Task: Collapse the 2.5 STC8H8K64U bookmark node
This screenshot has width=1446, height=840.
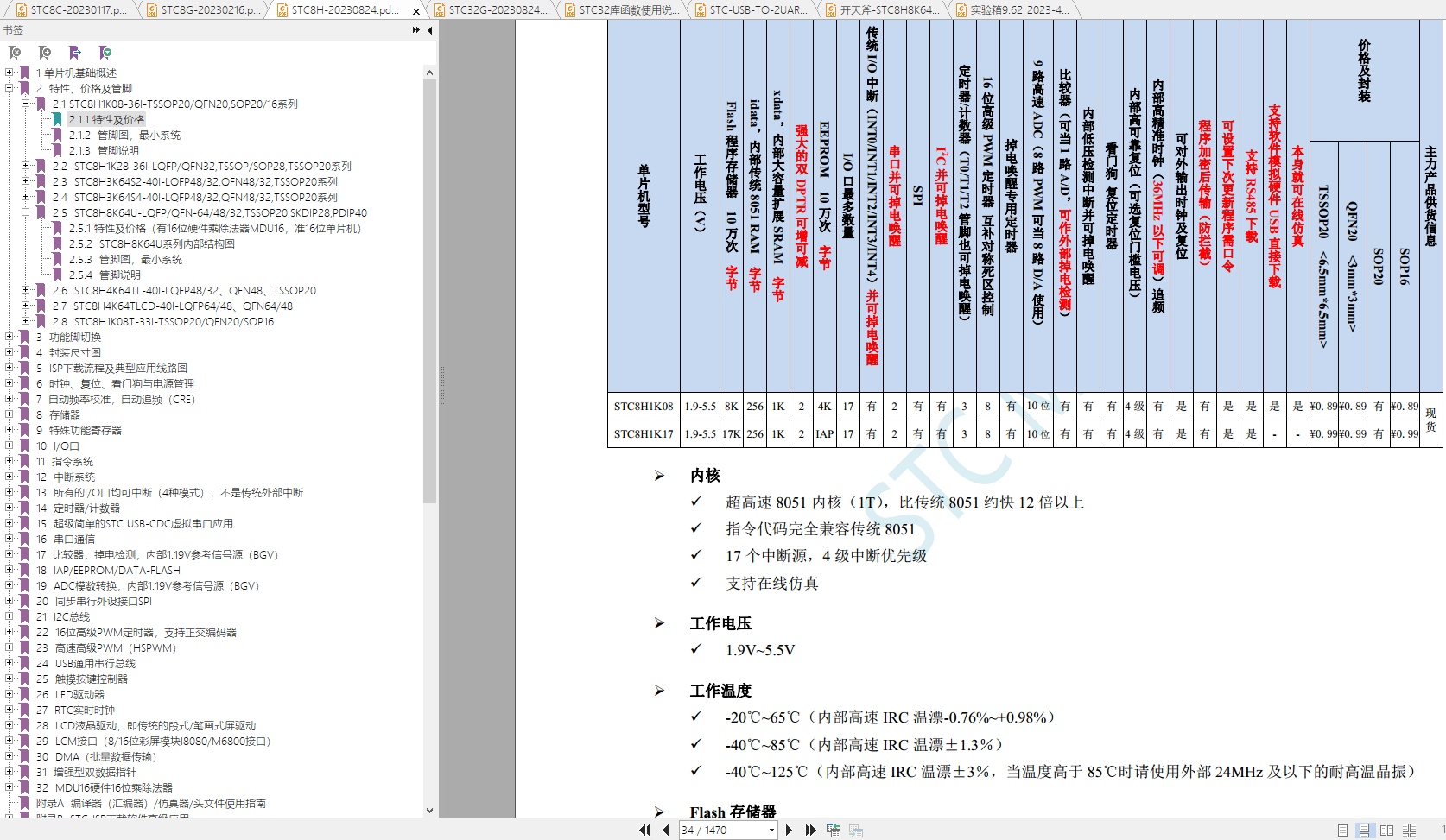Action: (26, 212)
